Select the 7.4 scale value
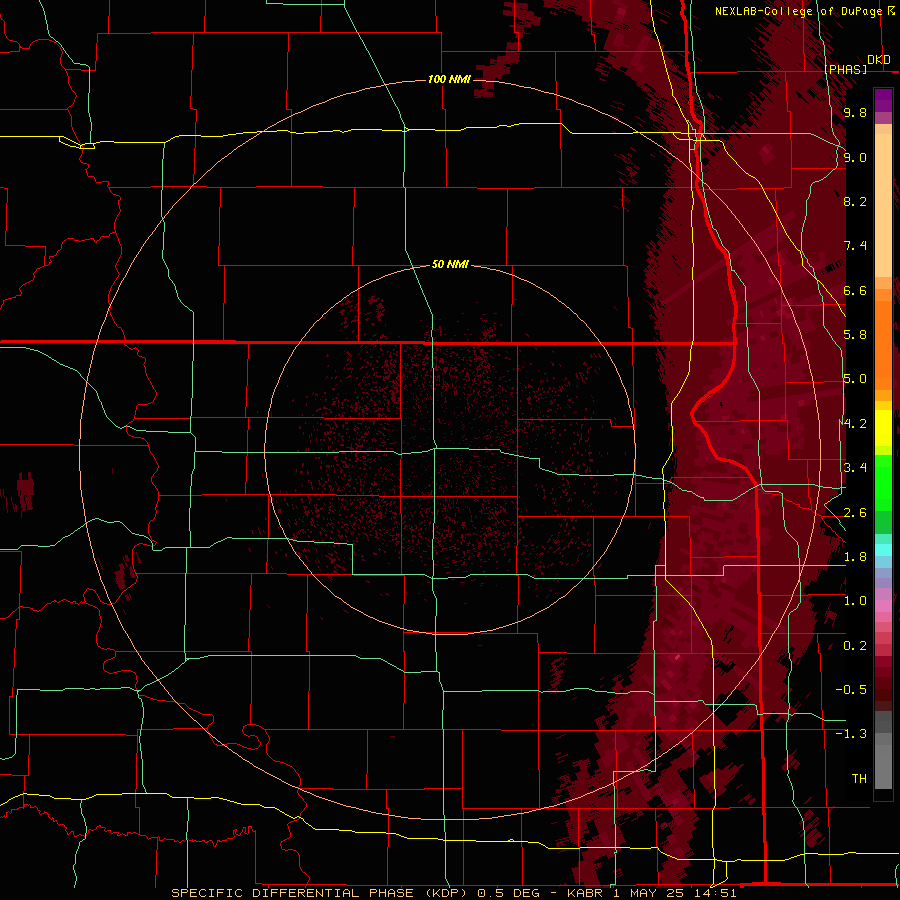This screenshot has height=900, width=900. 855,246
